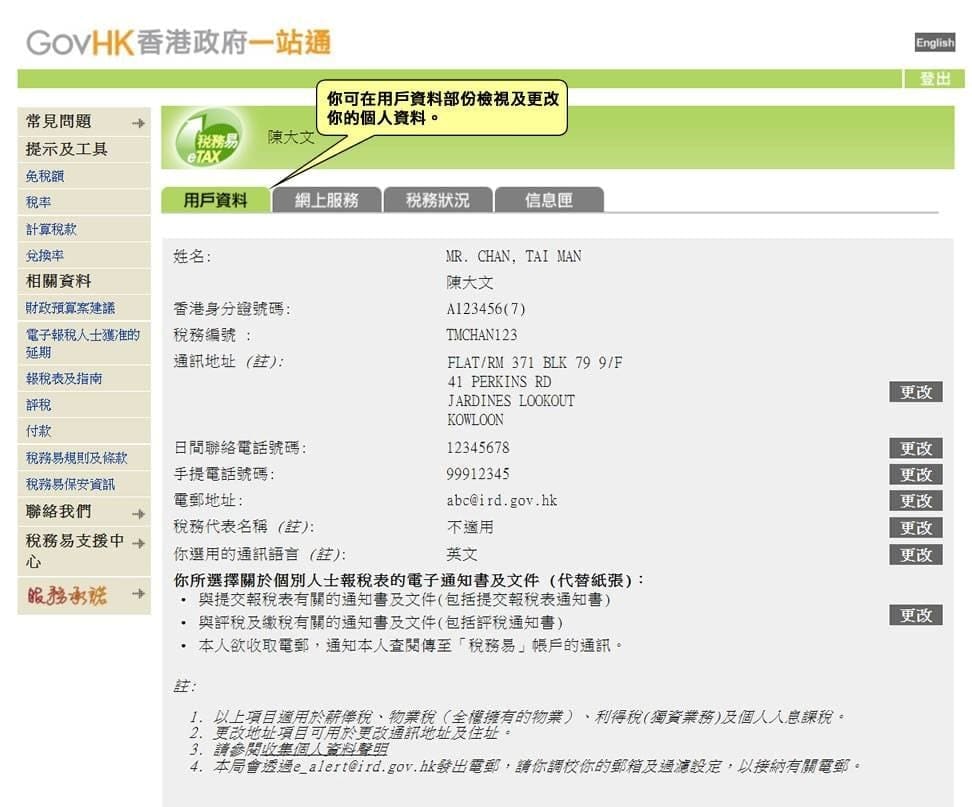Click the eTAX 稅務易 logo icon

[x=206, y=146]
